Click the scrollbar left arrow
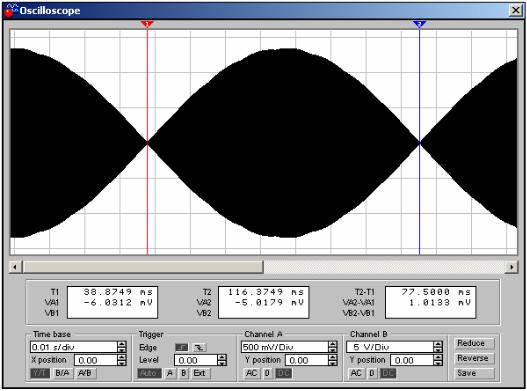 15,267
